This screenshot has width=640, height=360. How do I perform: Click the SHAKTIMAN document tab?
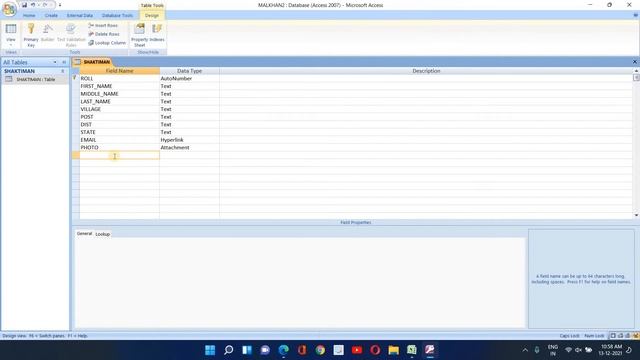point(93,62)
